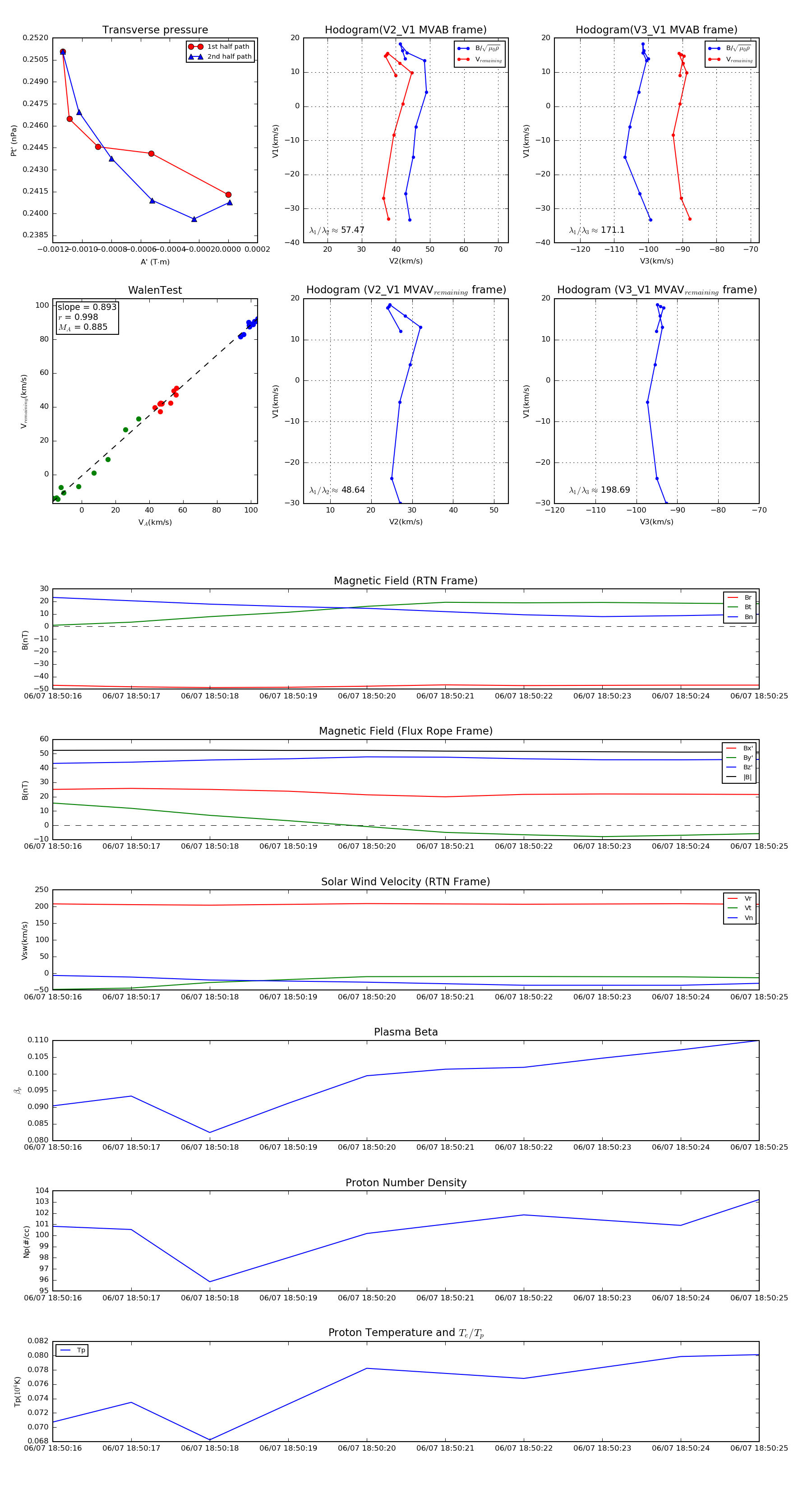Click the λ1/λ2 ≈ 57.47 annotation
Screen dimensions: 812x1489
click(337, 230)
